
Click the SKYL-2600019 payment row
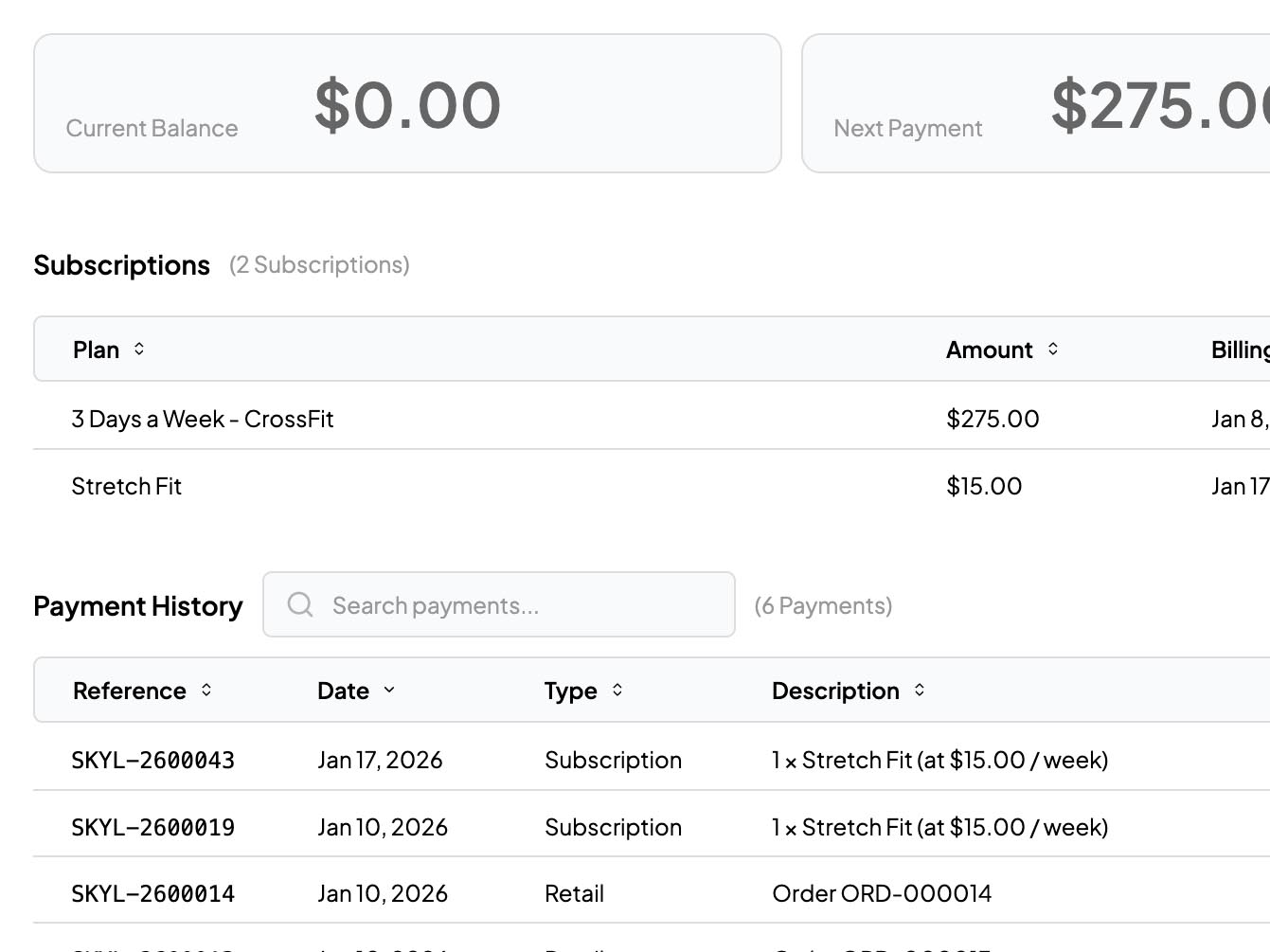153,826
